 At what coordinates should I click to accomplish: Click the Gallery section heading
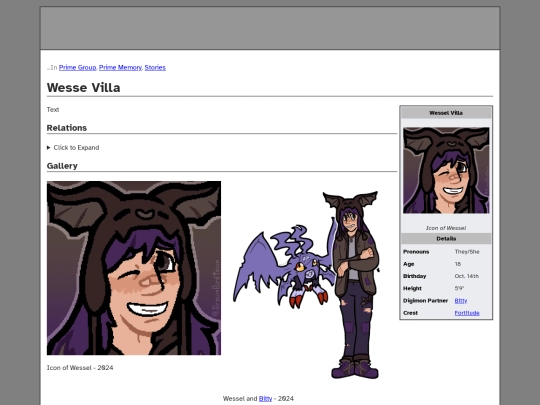click(62, 166)
